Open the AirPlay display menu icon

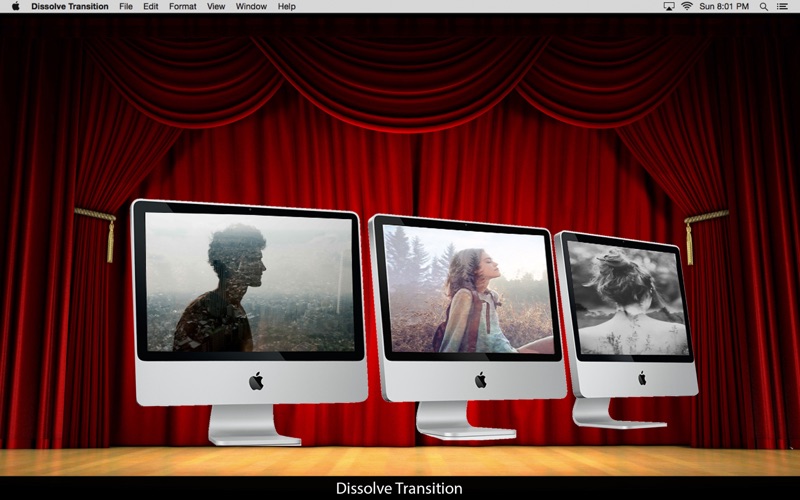click(x=669, y=6)
